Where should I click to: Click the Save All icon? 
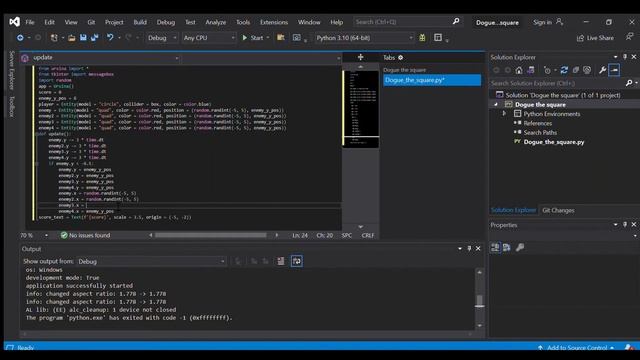pos(95,38)
